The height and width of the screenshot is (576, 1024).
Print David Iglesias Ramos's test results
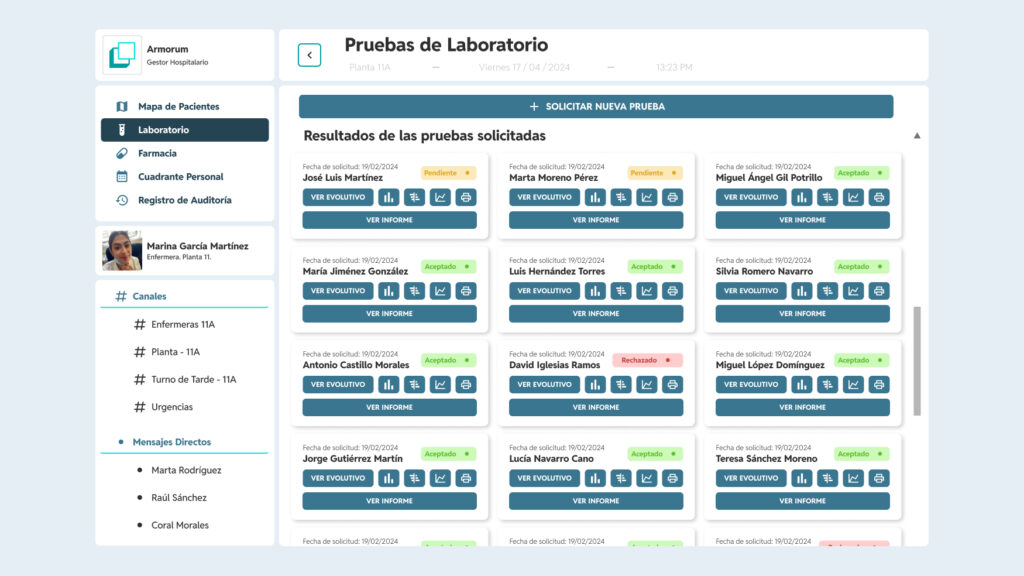point(673,385)
